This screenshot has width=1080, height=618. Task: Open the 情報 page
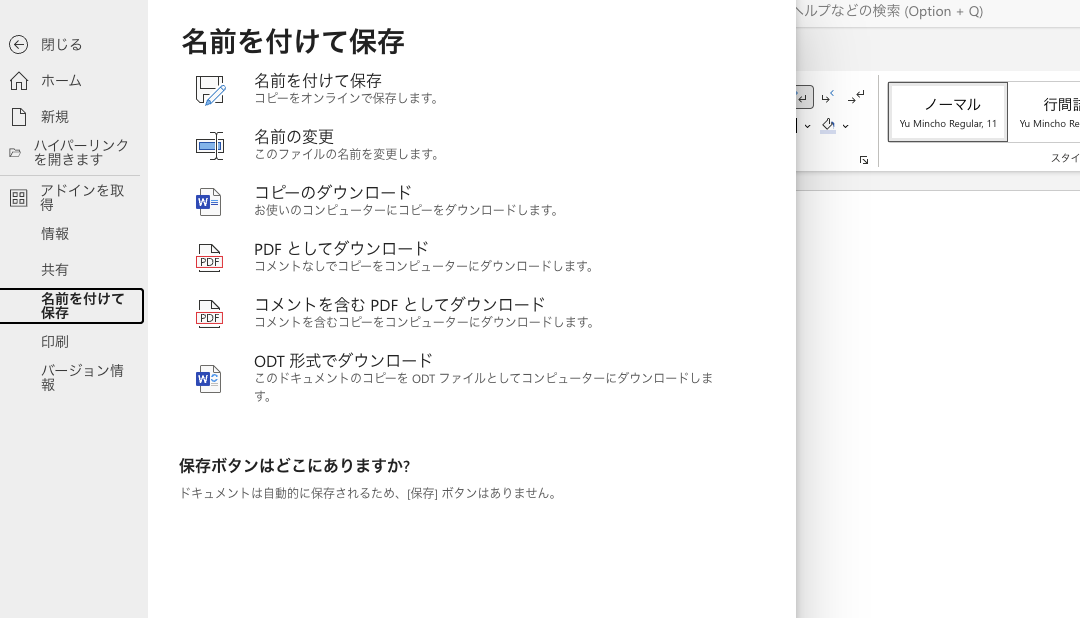point(55,234)
